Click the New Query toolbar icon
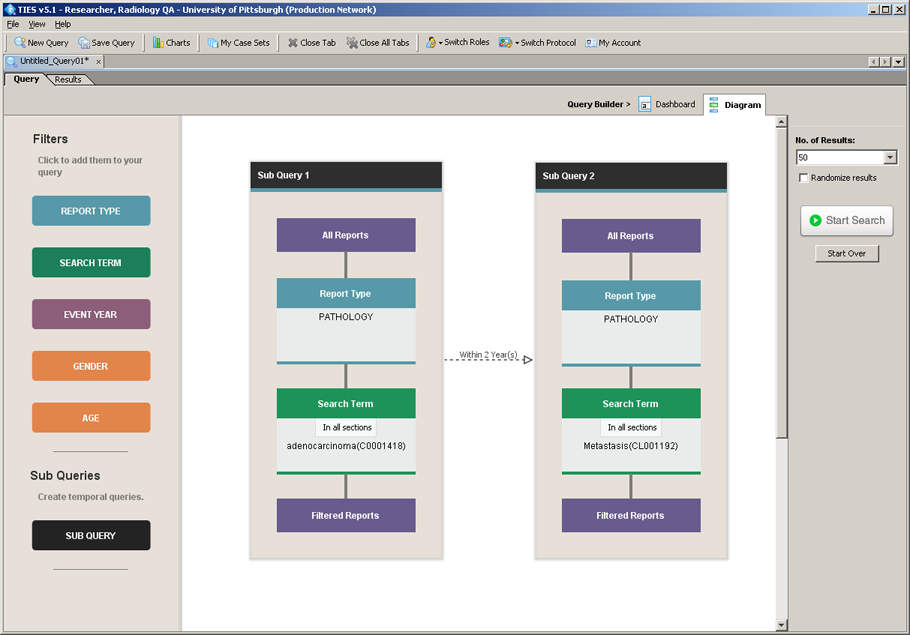 point(41,42)
